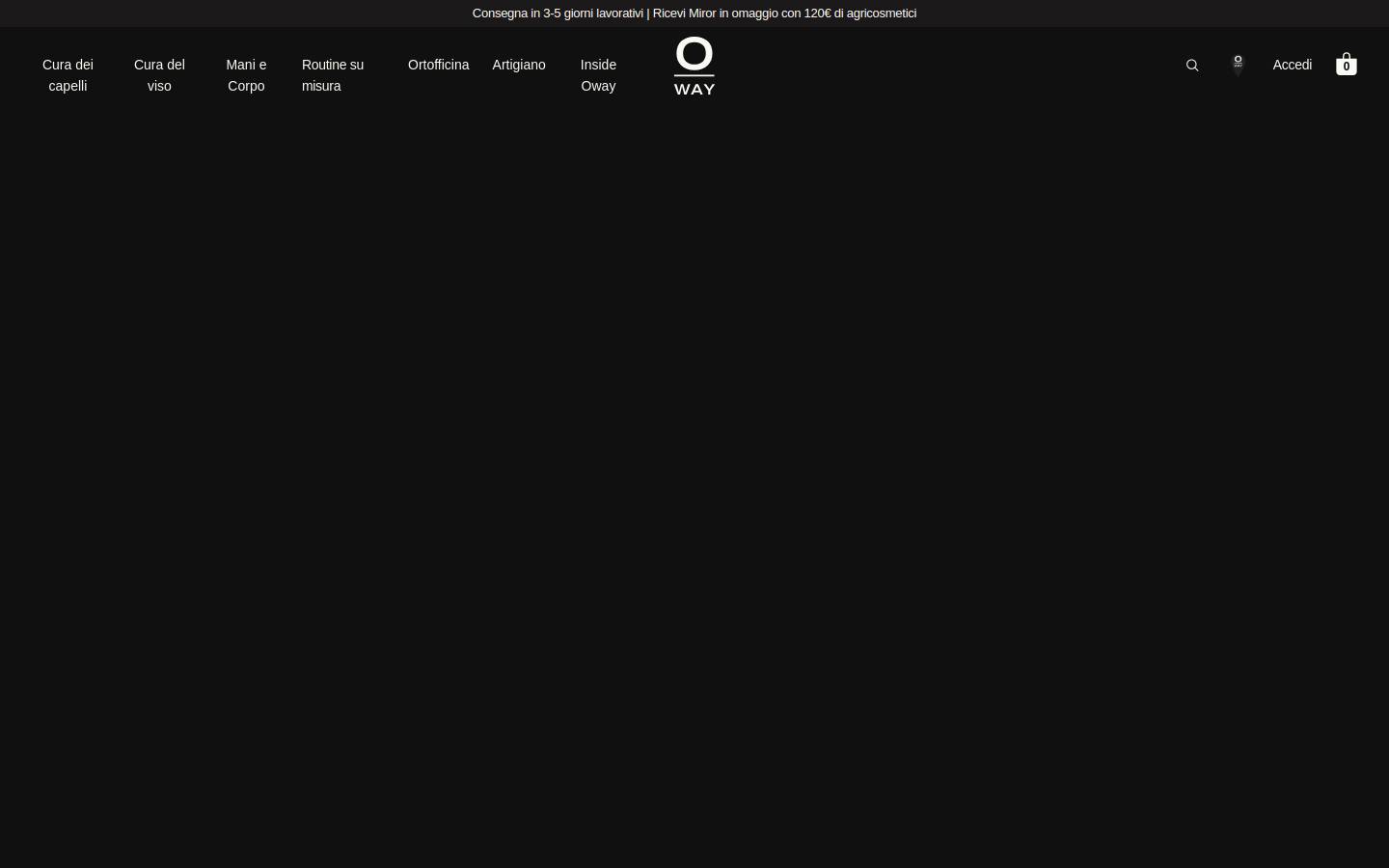
Task: Open the shopping bag cart icon
Action: coord(1347,64)
